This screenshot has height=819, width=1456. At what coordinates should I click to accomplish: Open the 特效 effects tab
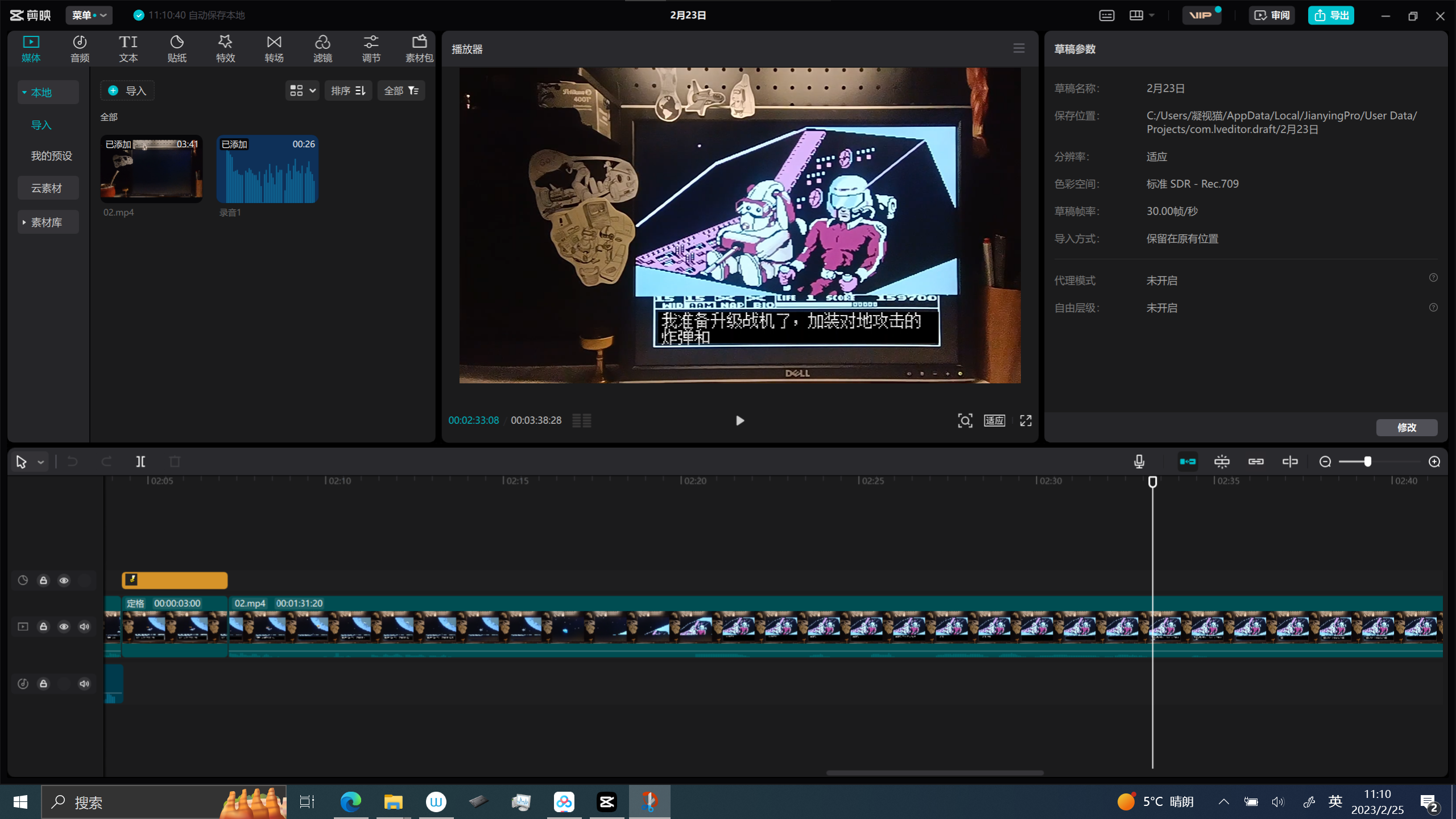tap(225, 49)
